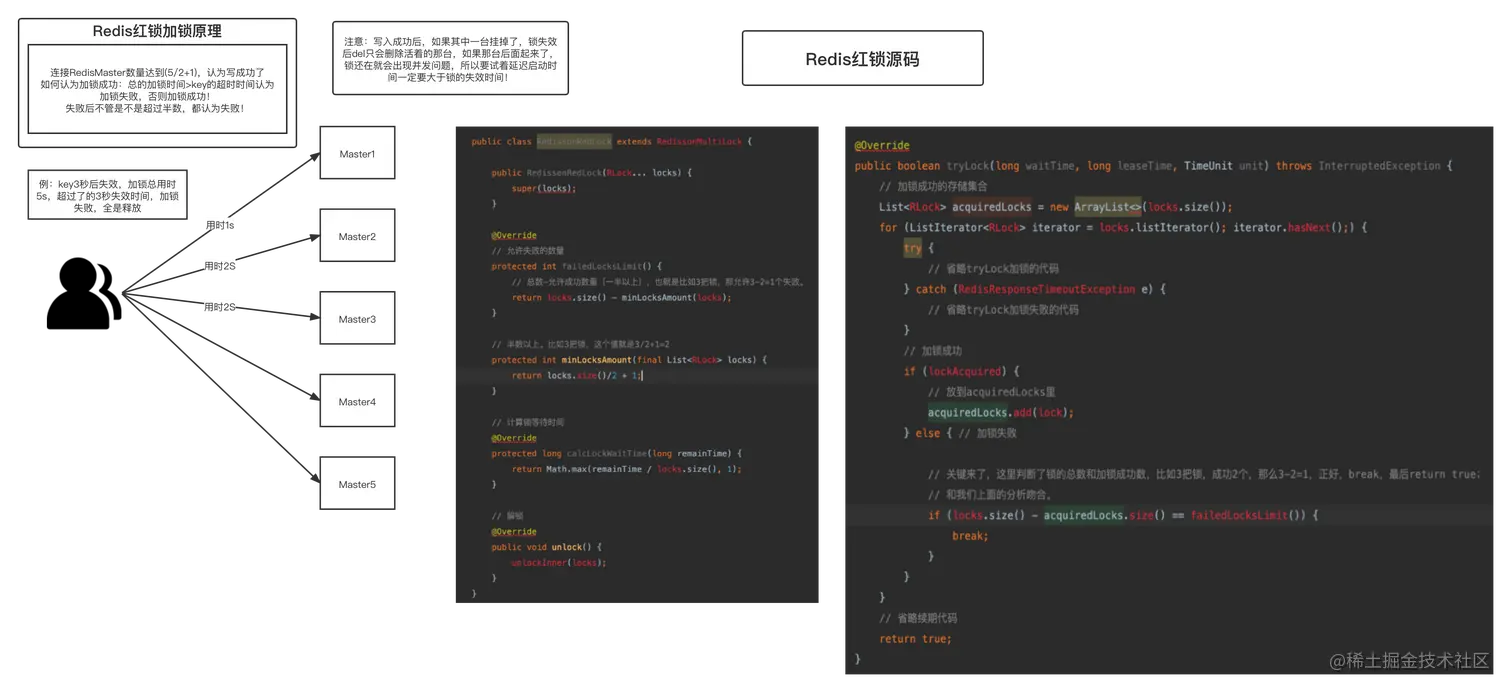This screenshot has height=693, width=1512.
Task: Click the 稀土掘金技术社区 watermark text
Action: [x=1410, y=661]
